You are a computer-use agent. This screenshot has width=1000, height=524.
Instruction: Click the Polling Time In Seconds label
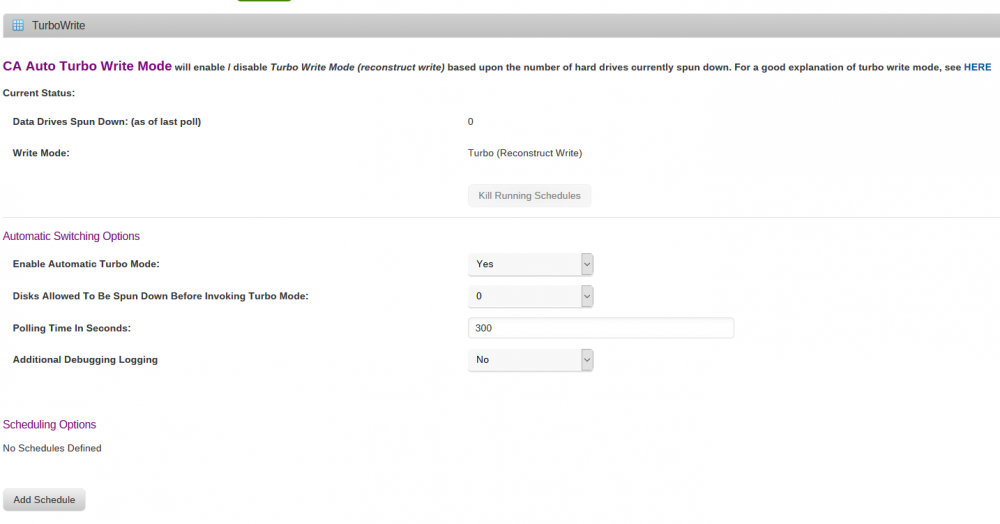(x=71, y=328)
